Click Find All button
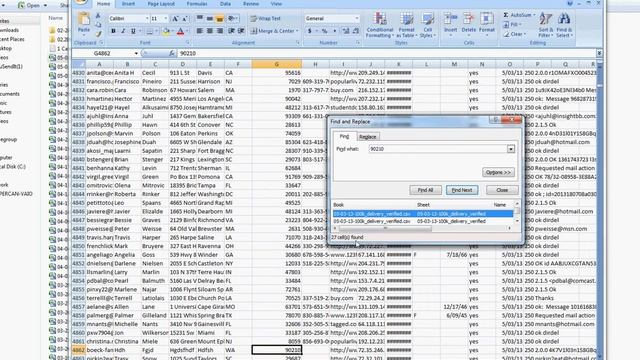The image size is (640, 360). pyautogui.click(x=425, y=190)
